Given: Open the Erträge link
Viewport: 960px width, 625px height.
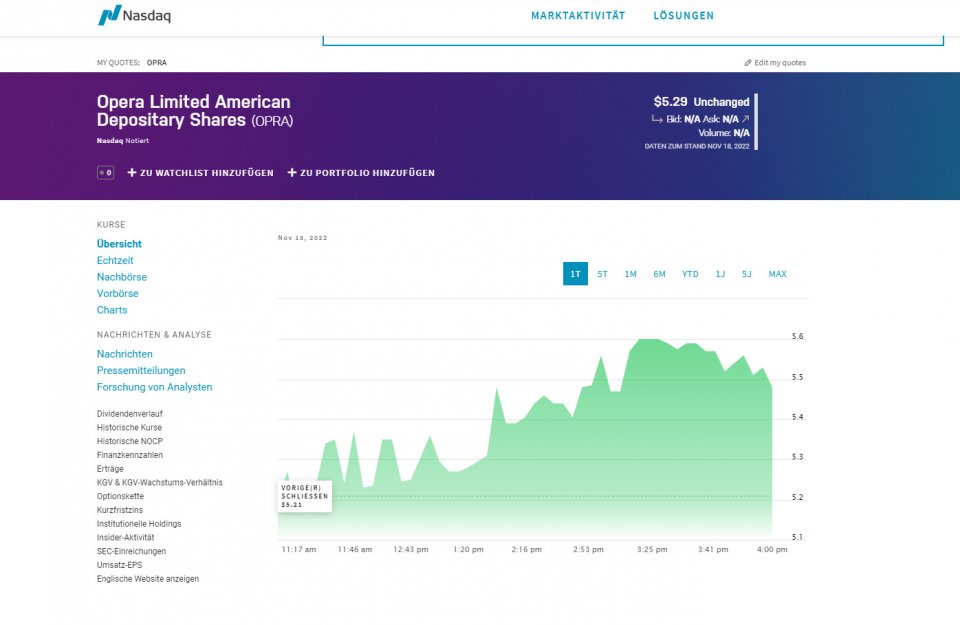Looking at the screenshot, I should 110,469.
